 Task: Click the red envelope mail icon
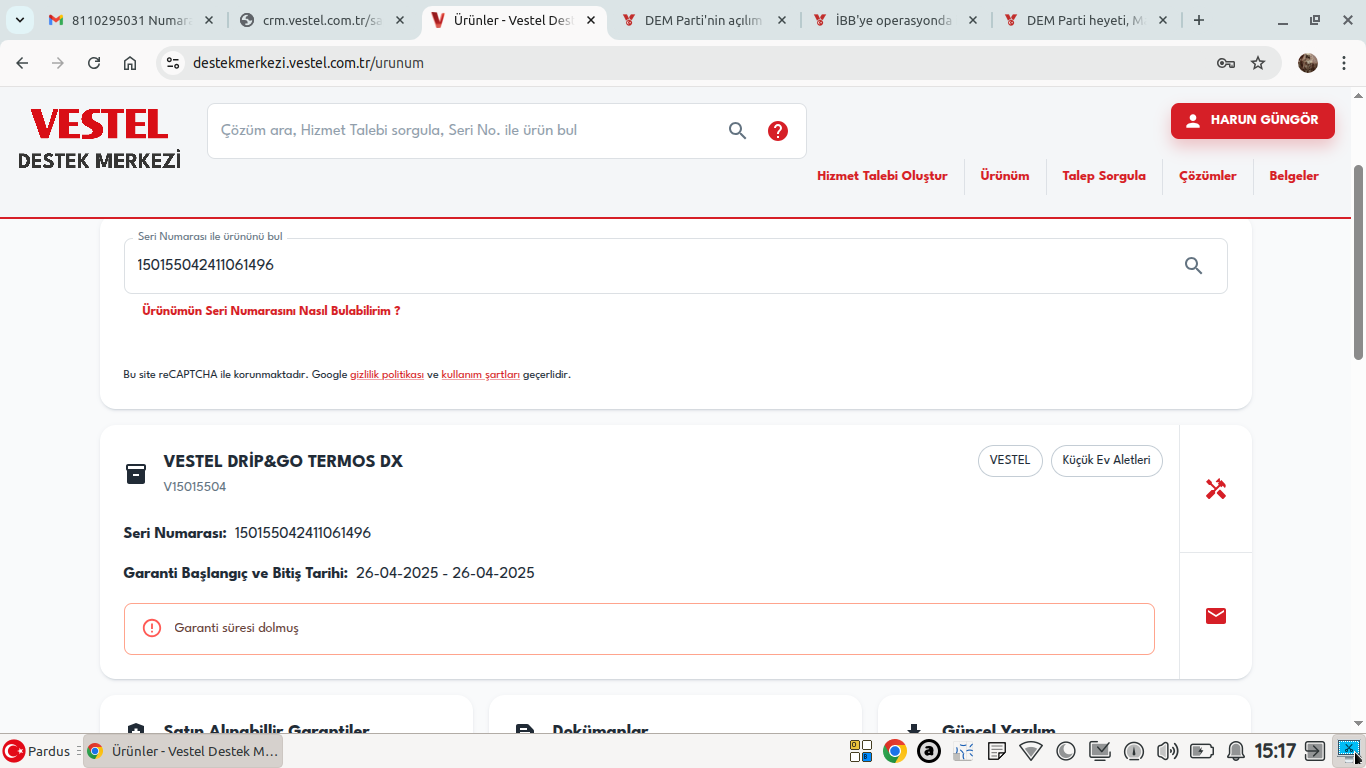pyautogui.click(x=1216, y=616)
